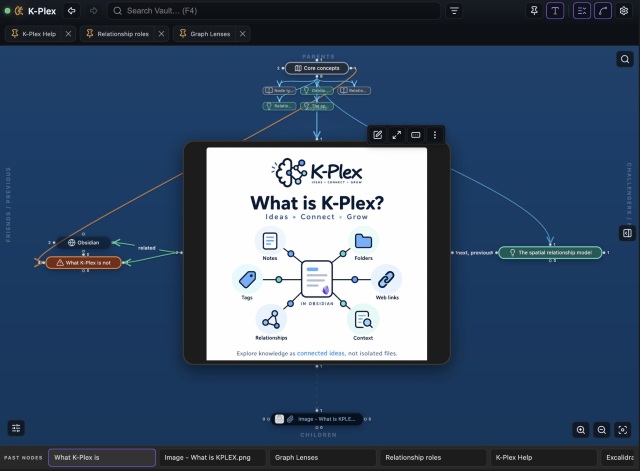Focus the Search Vault field

[274, 11]
